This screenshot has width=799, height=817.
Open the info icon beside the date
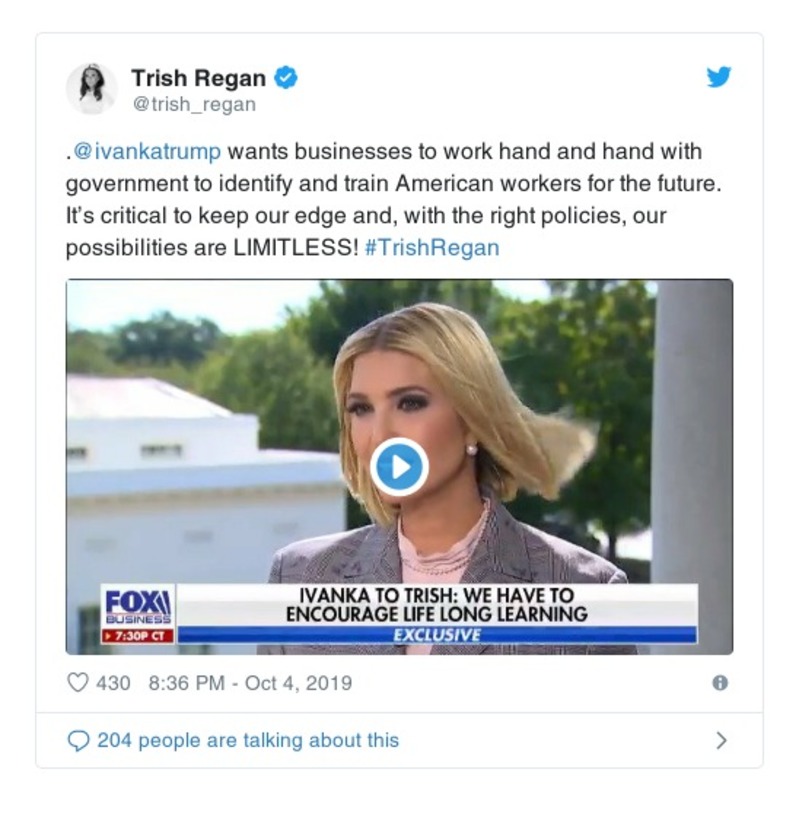pos(720,683)
